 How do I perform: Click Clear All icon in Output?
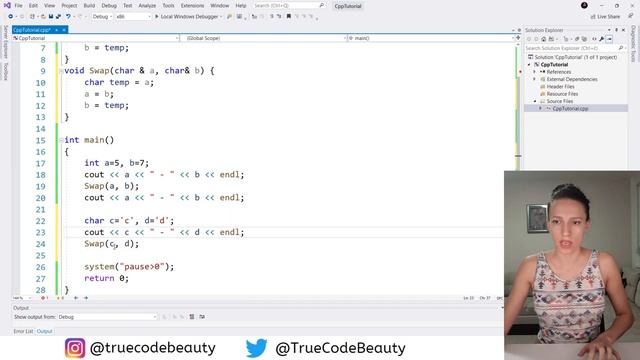pos(191,317)
